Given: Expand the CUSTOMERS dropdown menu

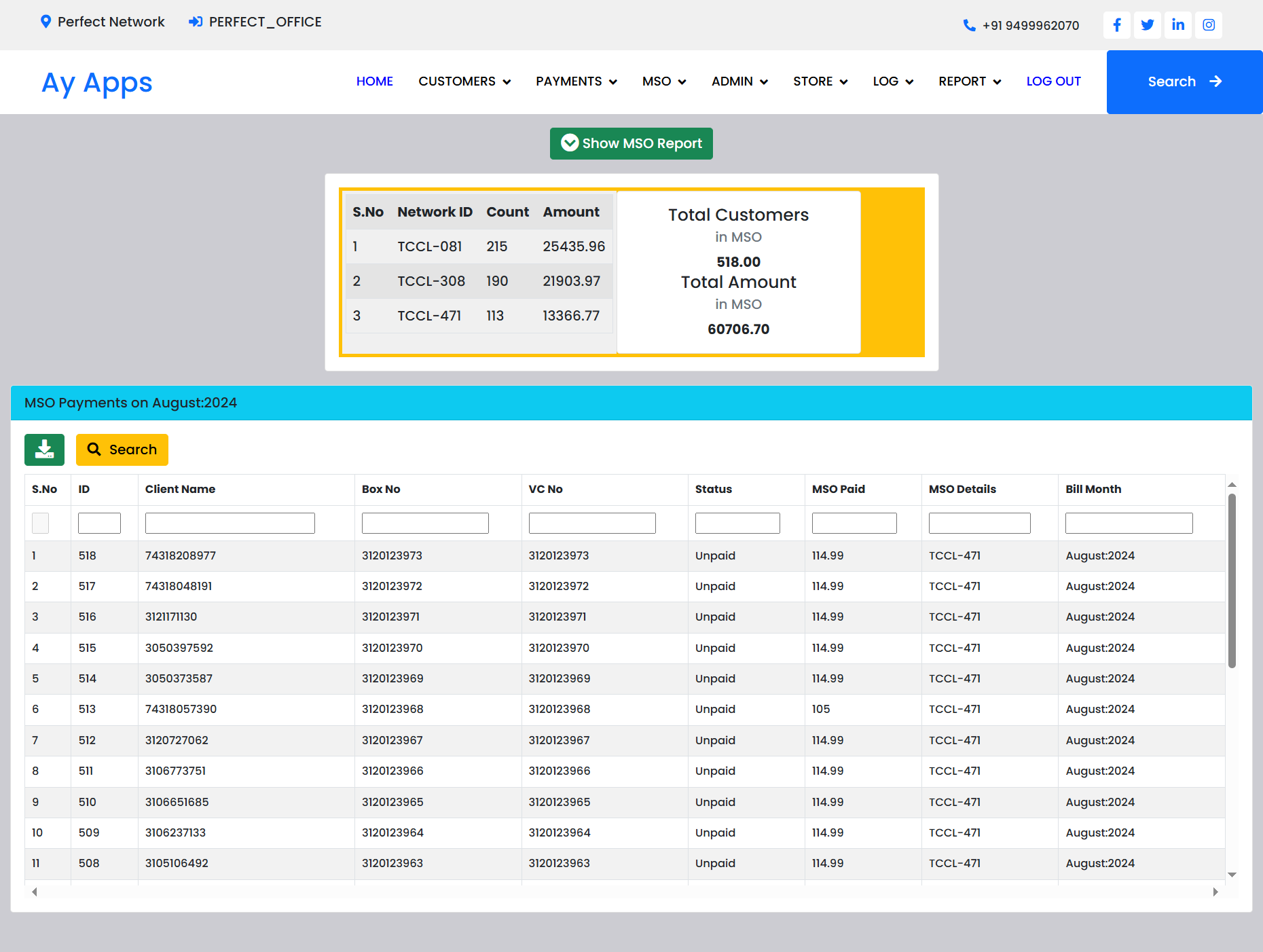Looking at the screenshot, I should (464, 81).
